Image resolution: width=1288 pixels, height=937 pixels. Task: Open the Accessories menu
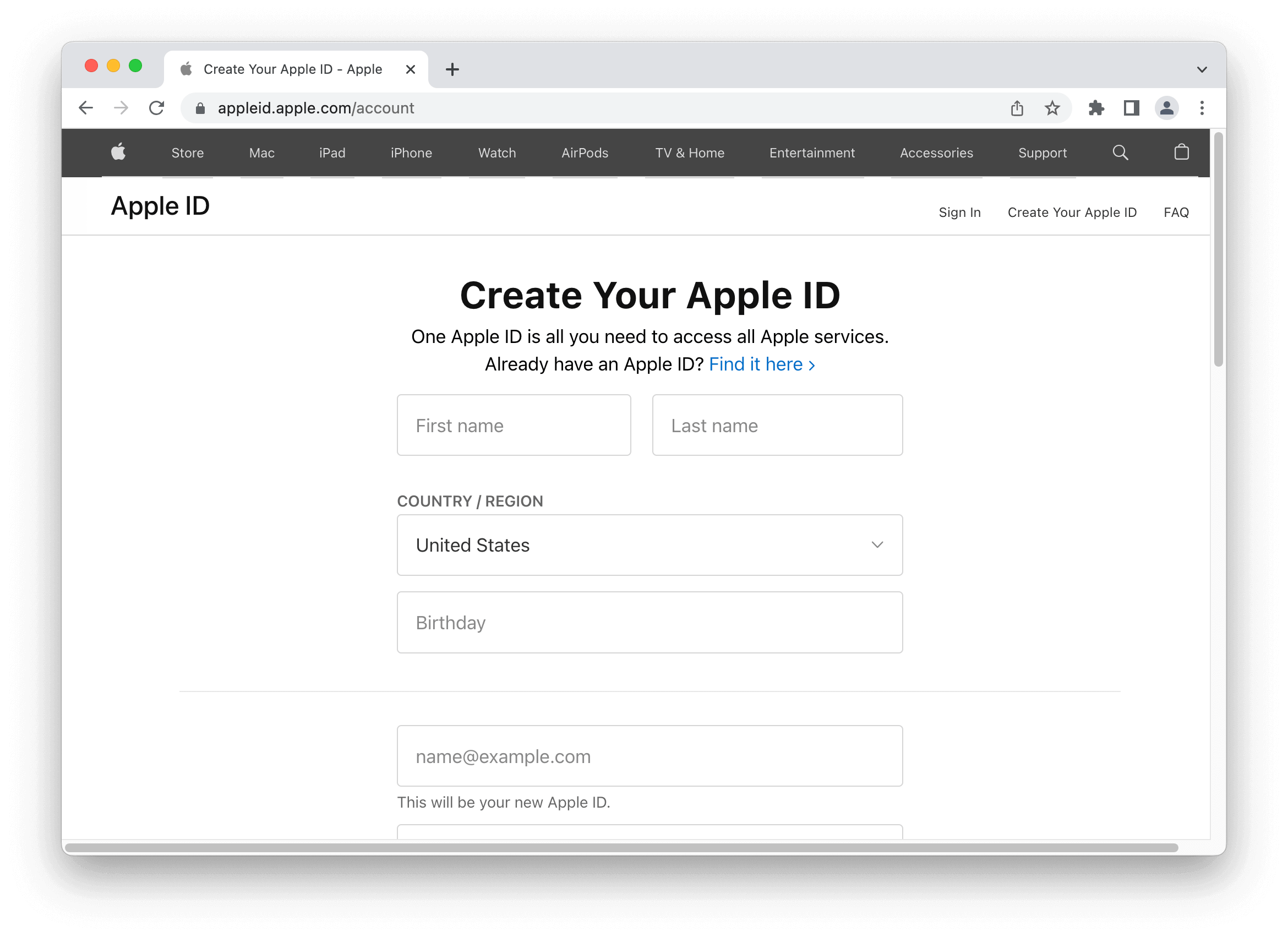click(936, 152)
